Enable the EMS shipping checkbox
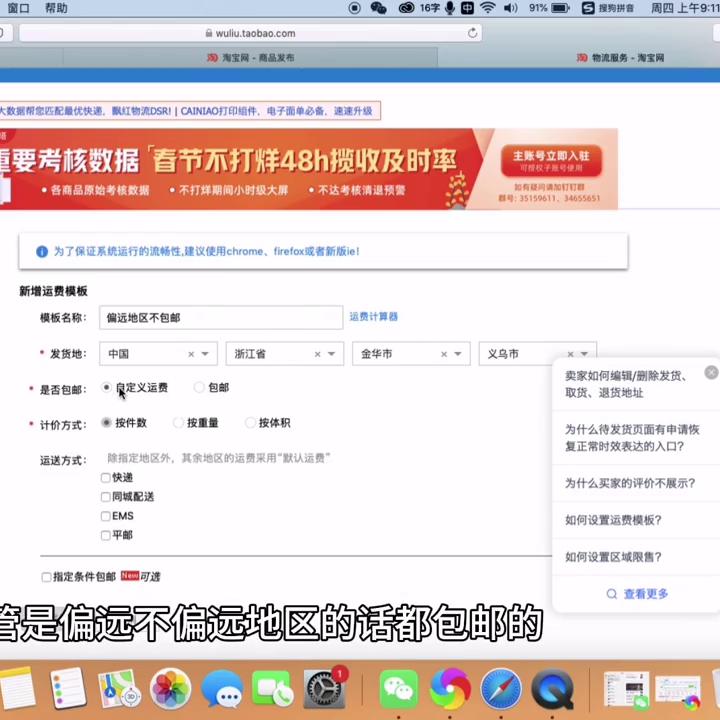The image size is (720, 720). (x=106, y=516)
